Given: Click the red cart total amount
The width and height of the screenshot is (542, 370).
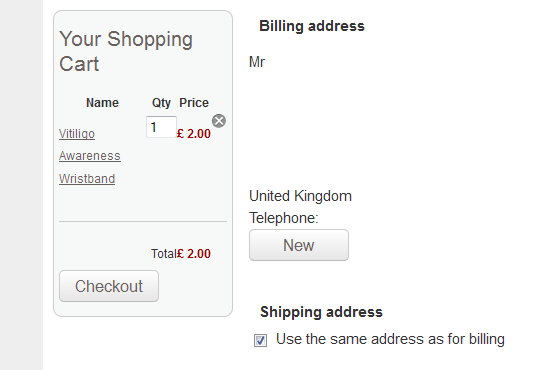Looking at the screenshot, I should pyautogui.click(x=194, y=254).
